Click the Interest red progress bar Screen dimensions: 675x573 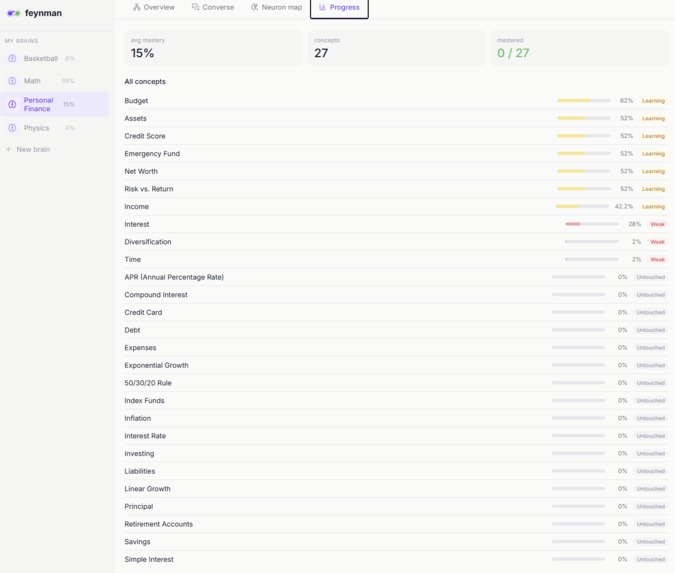point(592,224)
